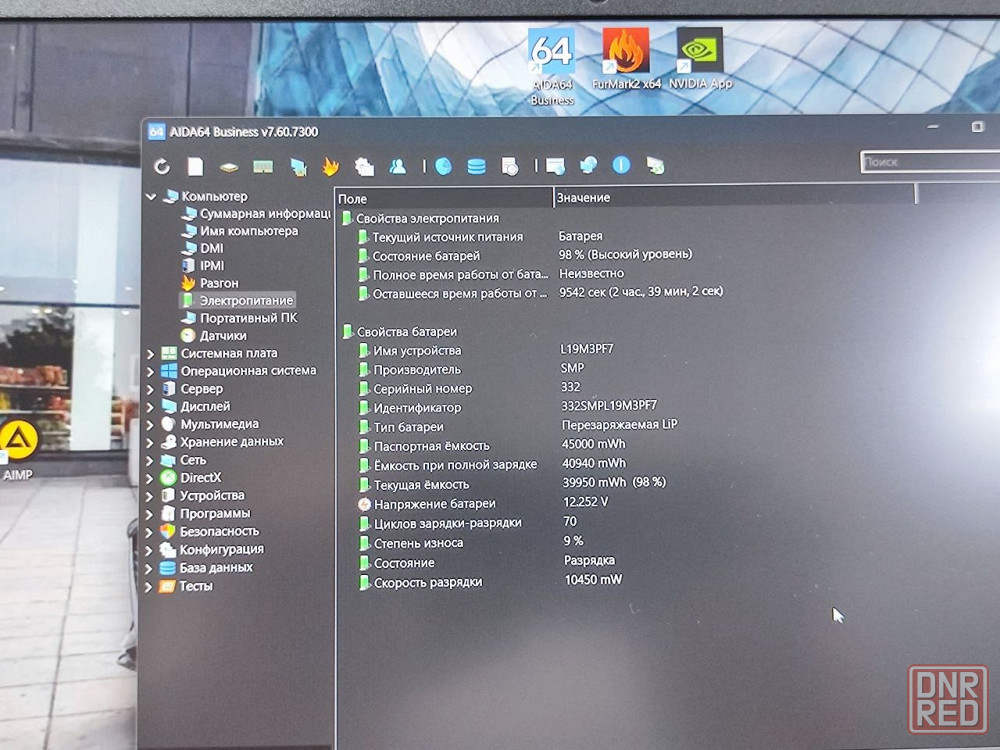Viewport: 1000px width, 750px height.
Task: Click the Поле column header
Action: pyautogui.click(x=444, y=198)
